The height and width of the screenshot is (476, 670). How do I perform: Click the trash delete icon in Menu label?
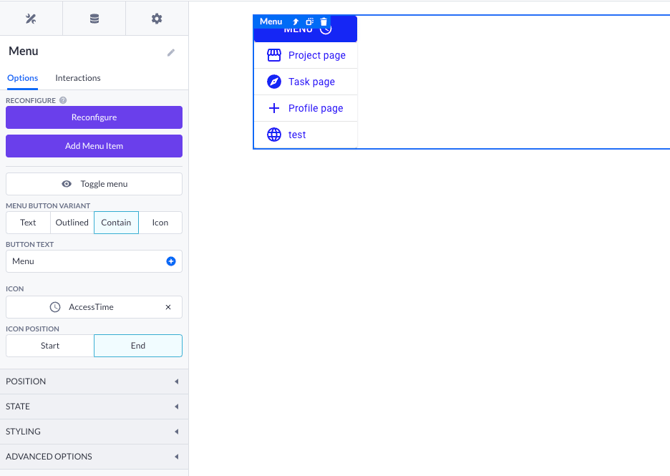point(323,22)
